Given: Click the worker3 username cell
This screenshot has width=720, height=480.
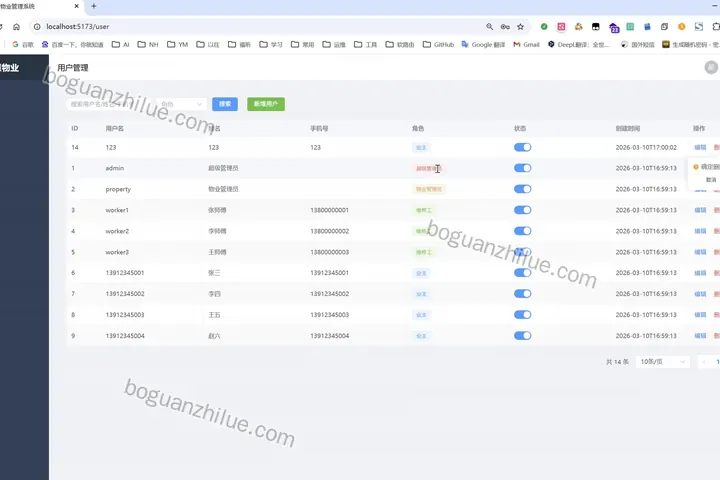Looking at the screenshot, I should 117,252.
